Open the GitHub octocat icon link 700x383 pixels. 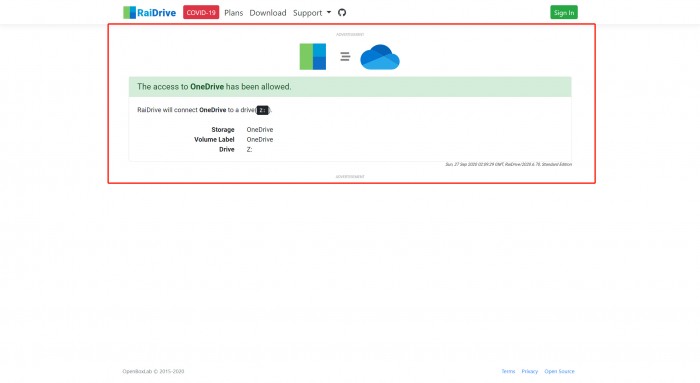pos(342,12)
